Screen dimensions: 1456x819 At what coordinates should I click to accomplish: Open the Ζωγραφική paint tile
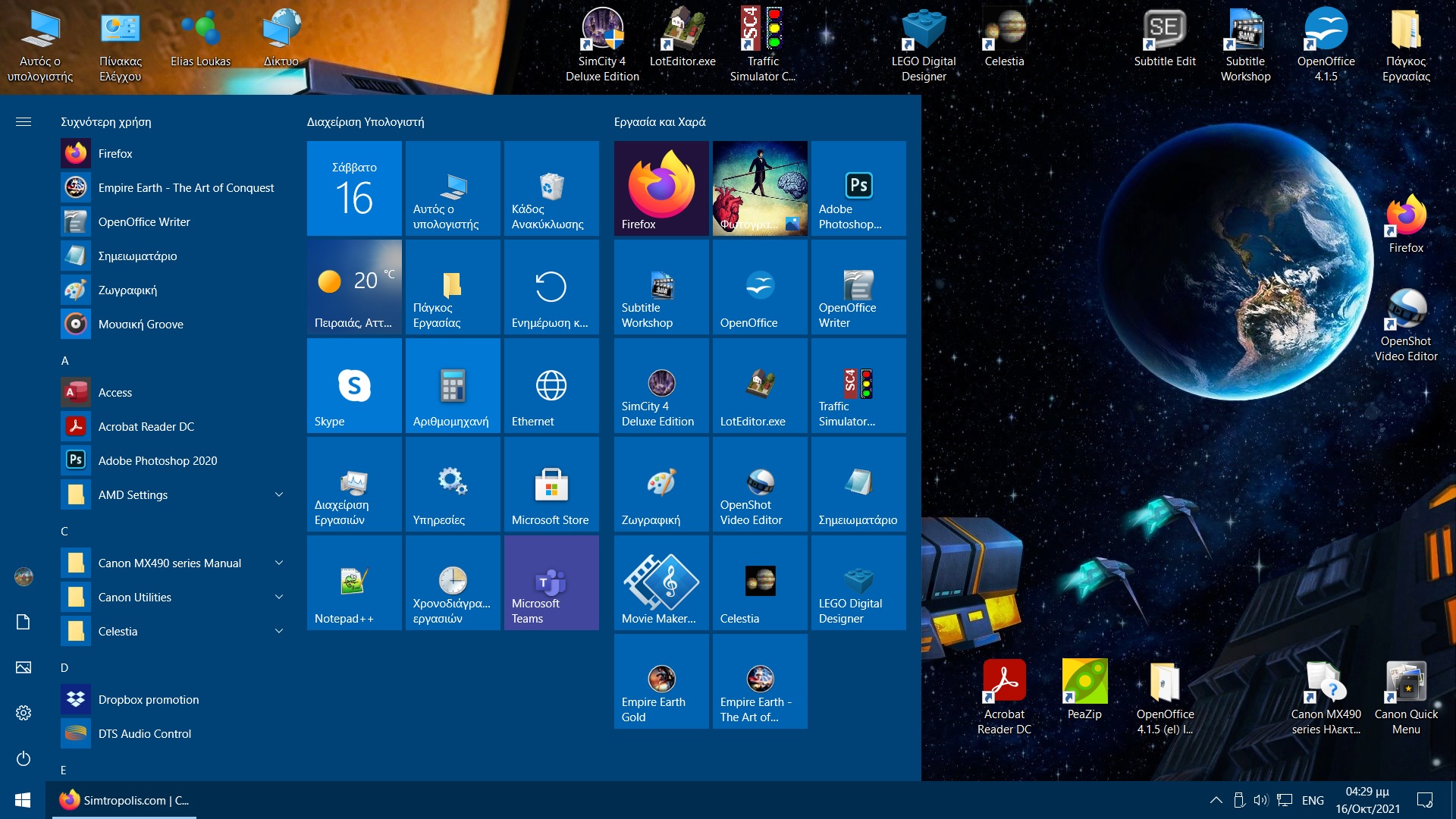(x=661, y=484)
